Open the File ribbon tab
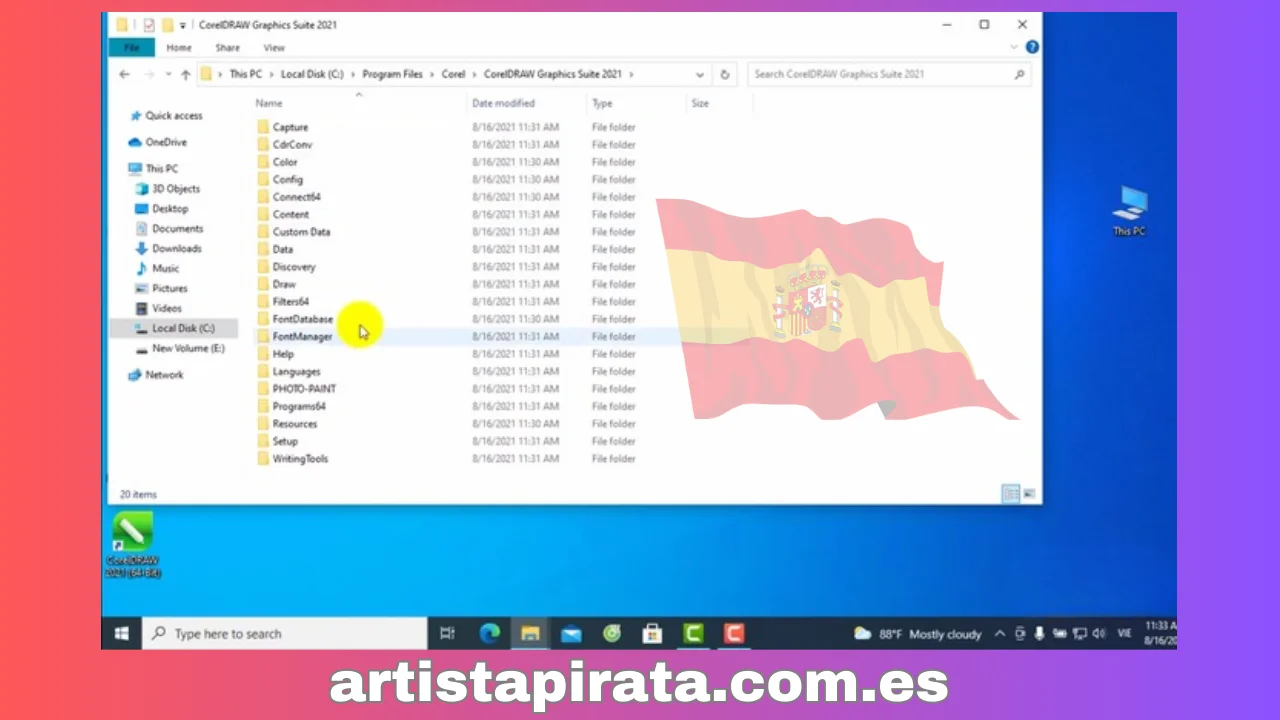The height and width of the screenshot is (720, 1280). 131,48
